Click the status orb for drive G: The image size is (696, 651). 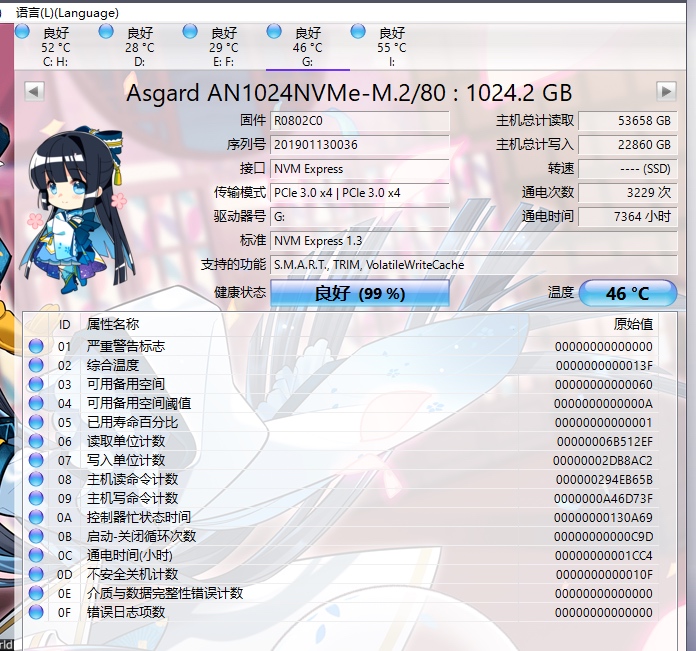click(274, 32)
